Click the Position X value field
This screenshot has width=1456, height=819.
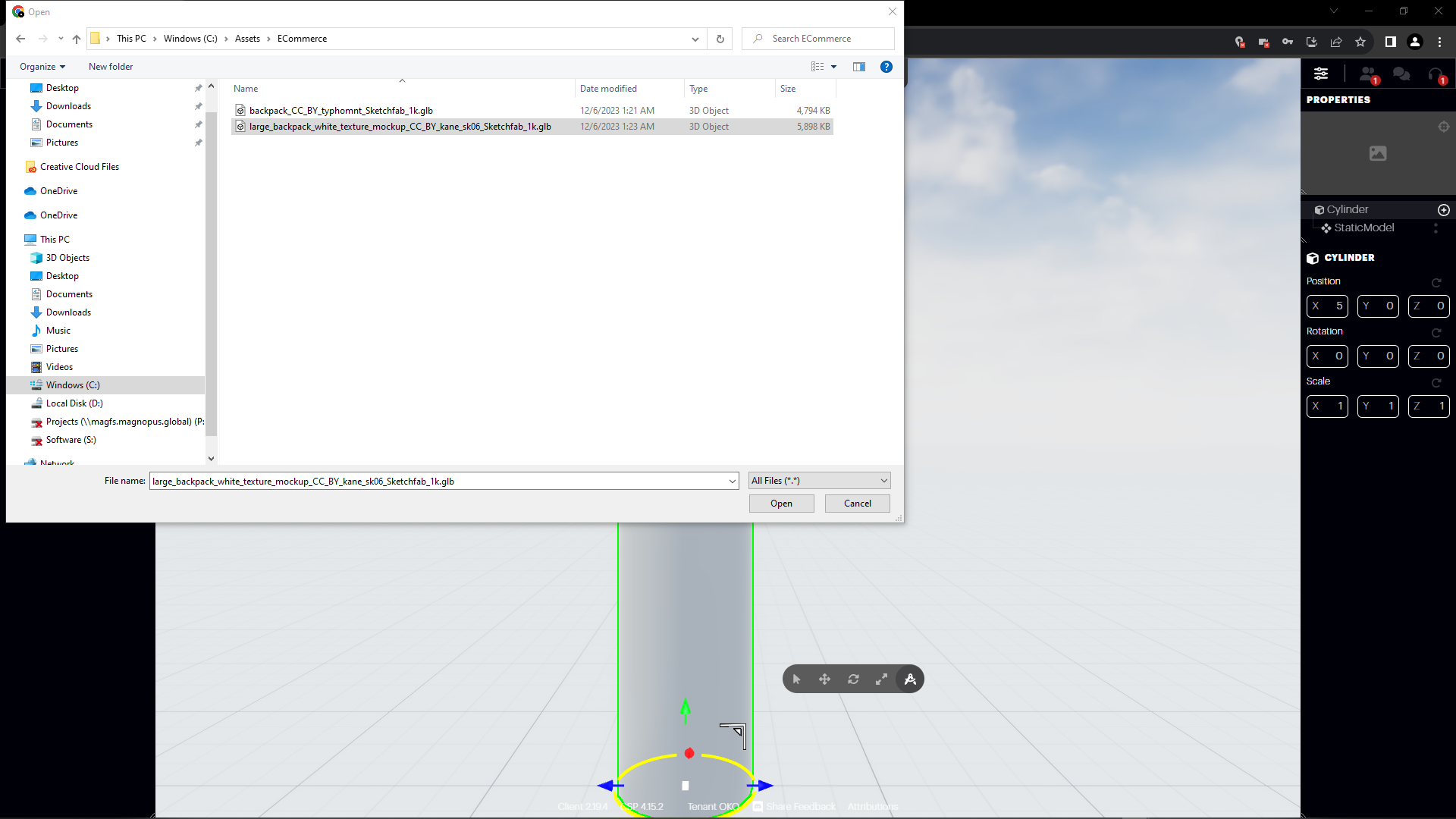pyautogui.click(x=1327, y=306)
